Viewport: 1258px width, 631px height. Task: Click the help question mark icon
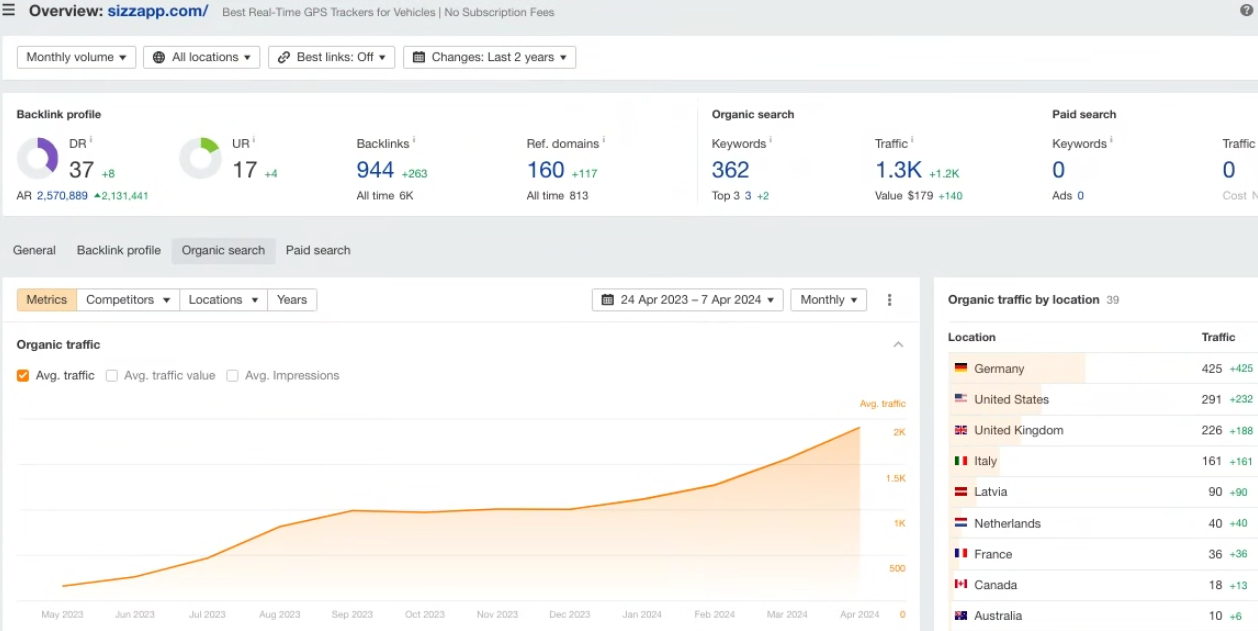[x=1246, y=10]
